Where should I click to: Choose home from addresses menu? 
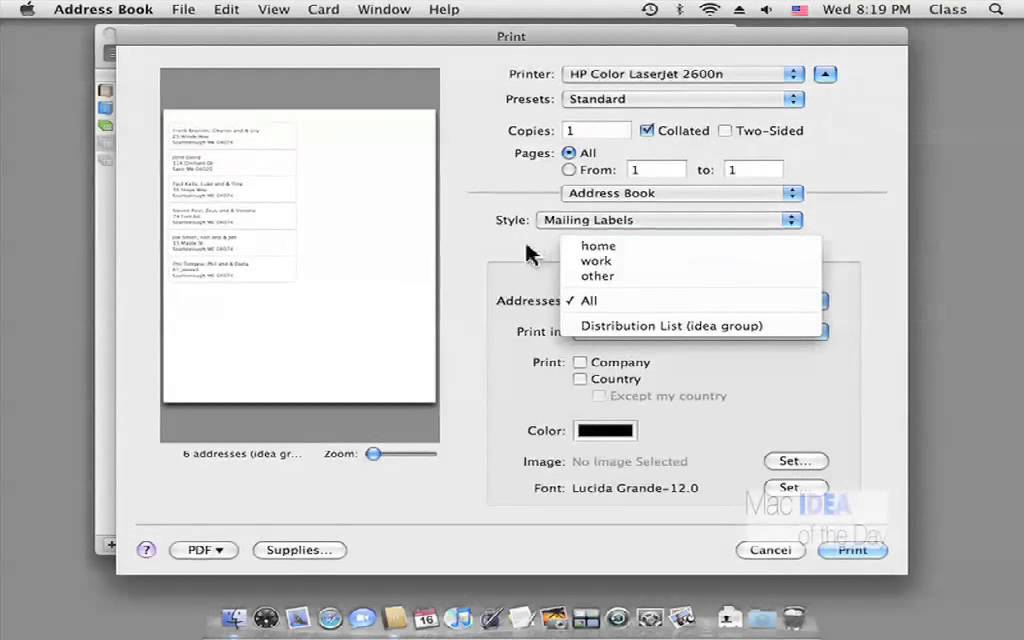point(691,246)
